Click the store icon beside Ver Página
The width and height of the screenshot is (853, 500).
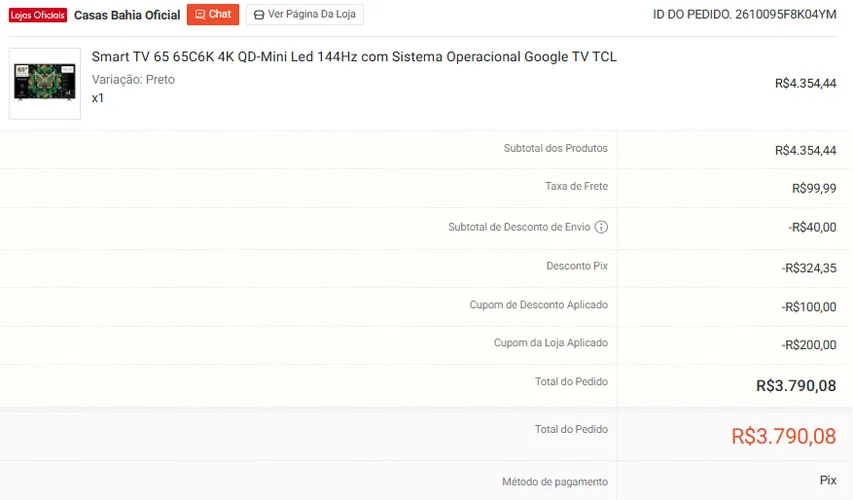click(259, 15)
